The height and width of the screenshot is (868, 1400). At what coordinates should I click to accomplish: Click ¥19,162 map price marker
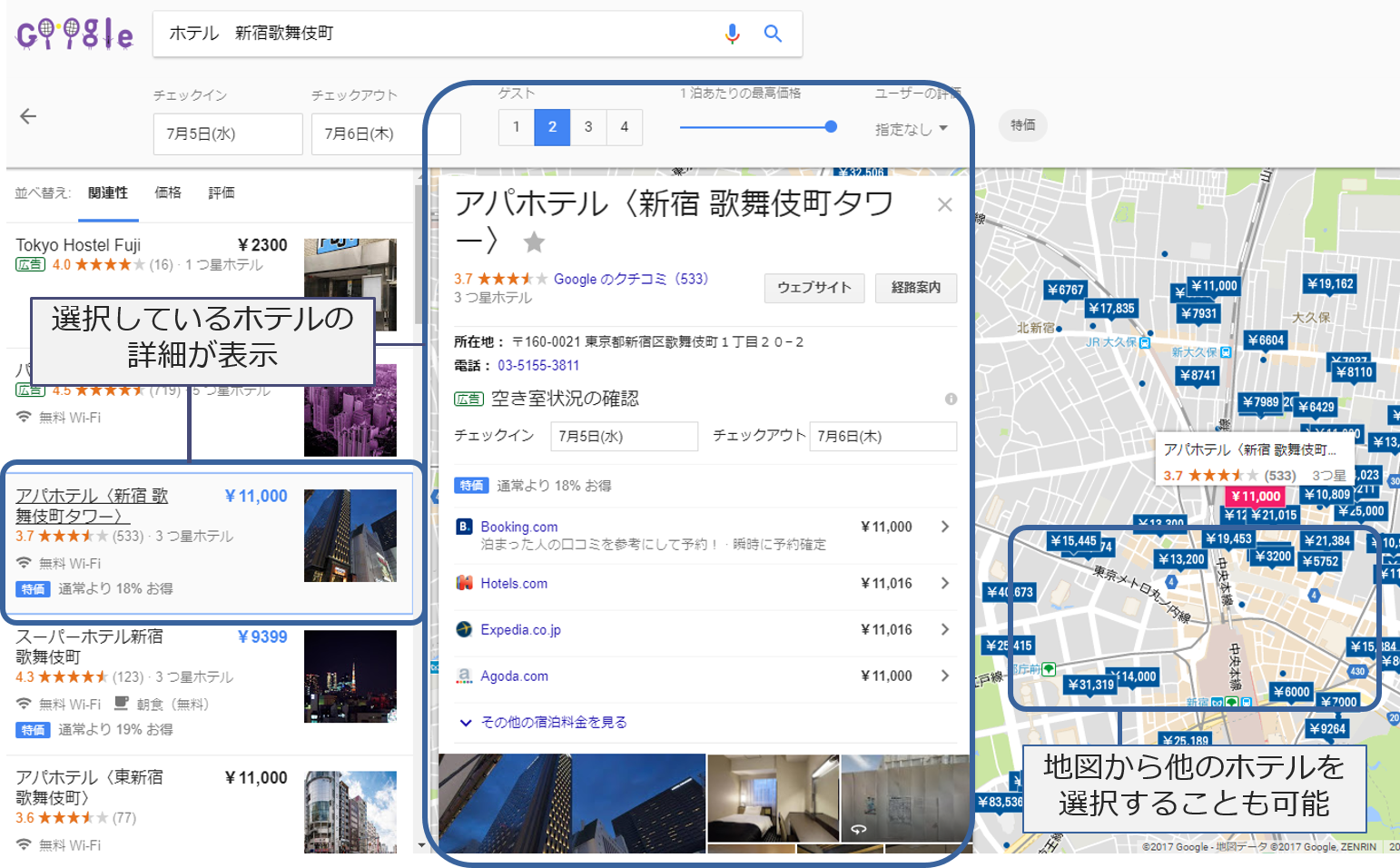pos(1330,284)
